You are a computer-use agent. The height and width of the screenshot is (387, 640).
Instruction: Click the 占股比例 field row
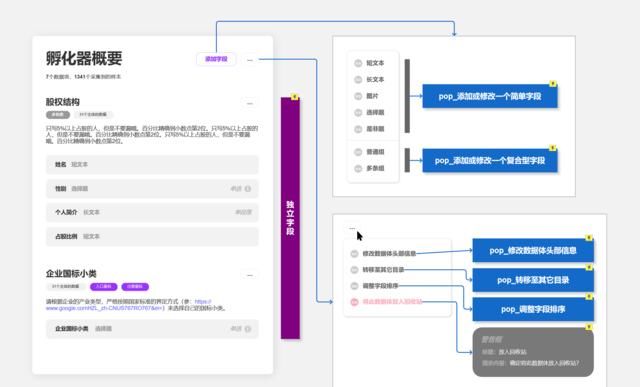point(152,236)
